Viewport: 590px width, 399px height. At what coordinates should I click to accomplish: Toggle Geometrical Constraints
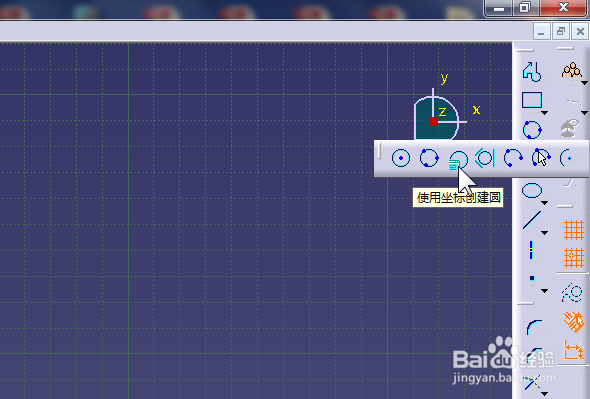click(x=573, y=322)
